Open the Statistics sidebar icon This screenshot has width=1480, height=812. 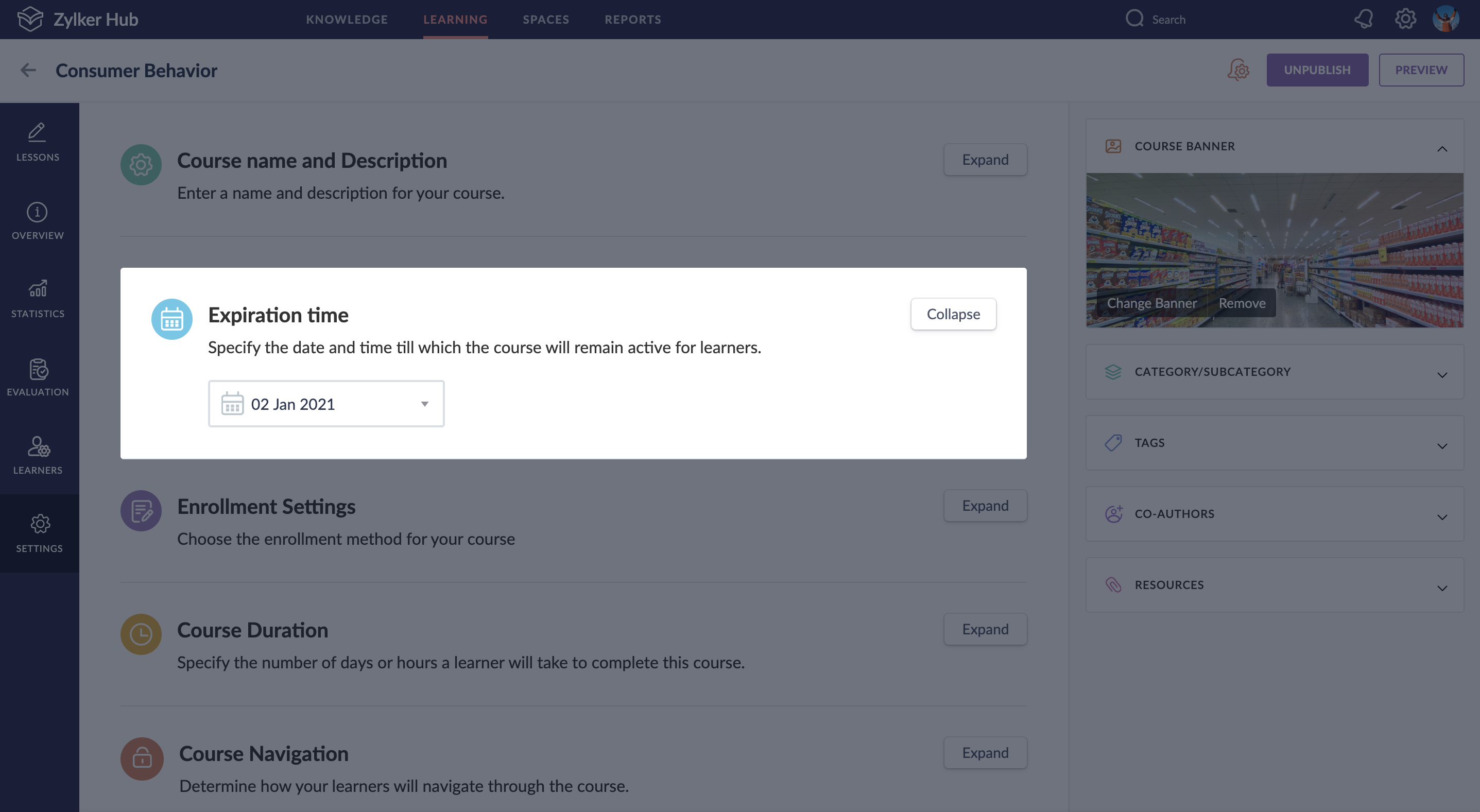(38, 299)
